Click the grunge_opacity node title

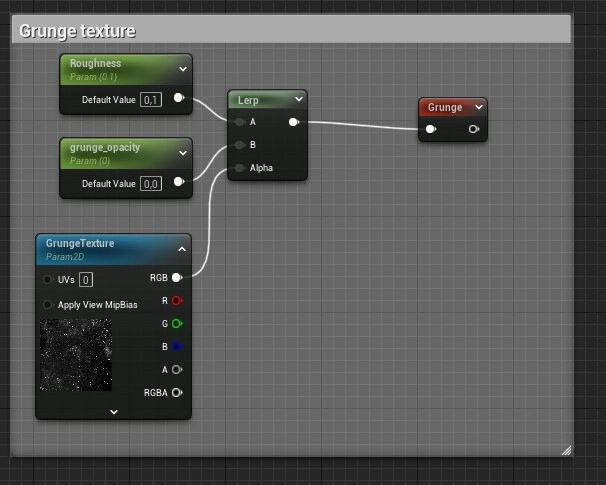pyautogui.click(x=105, y=148)
